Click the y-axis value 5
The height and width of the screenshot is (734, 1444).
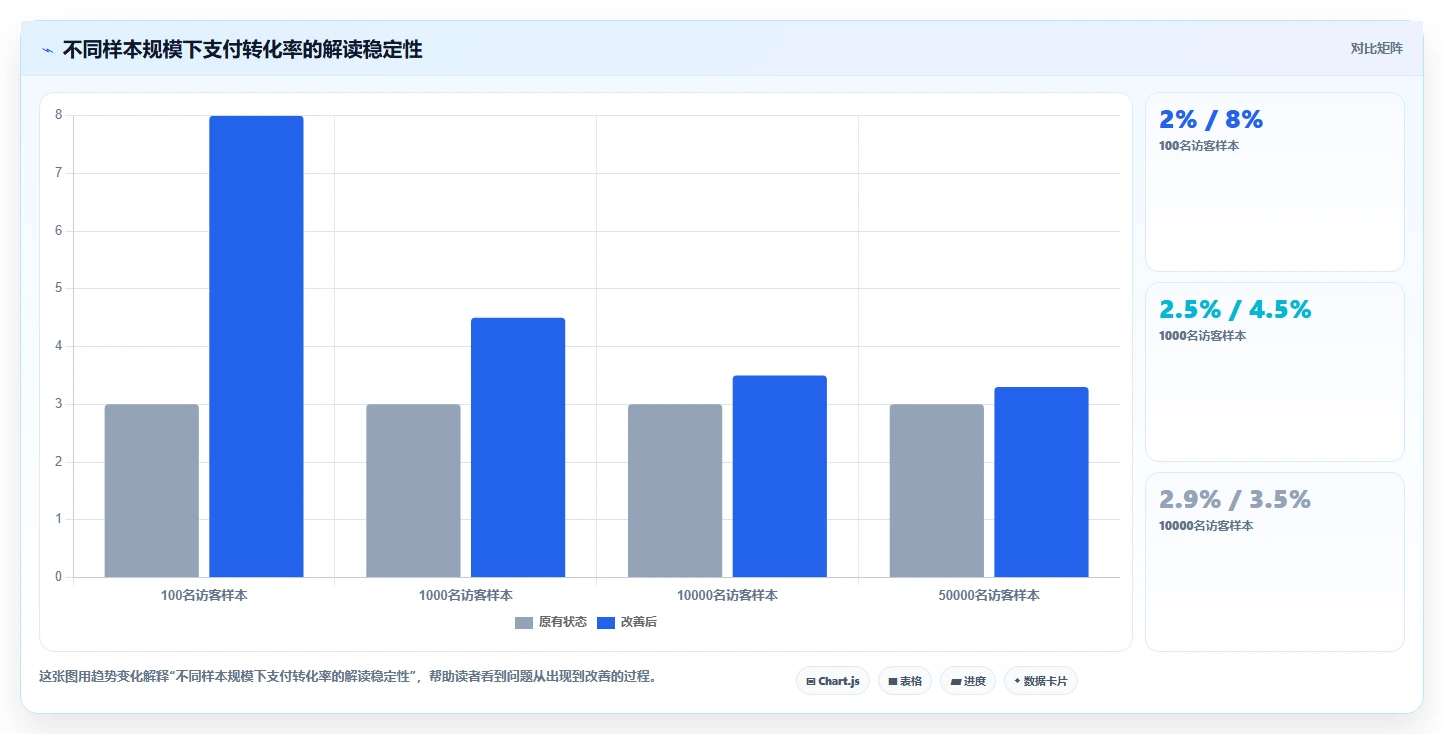tap(58, 288)
